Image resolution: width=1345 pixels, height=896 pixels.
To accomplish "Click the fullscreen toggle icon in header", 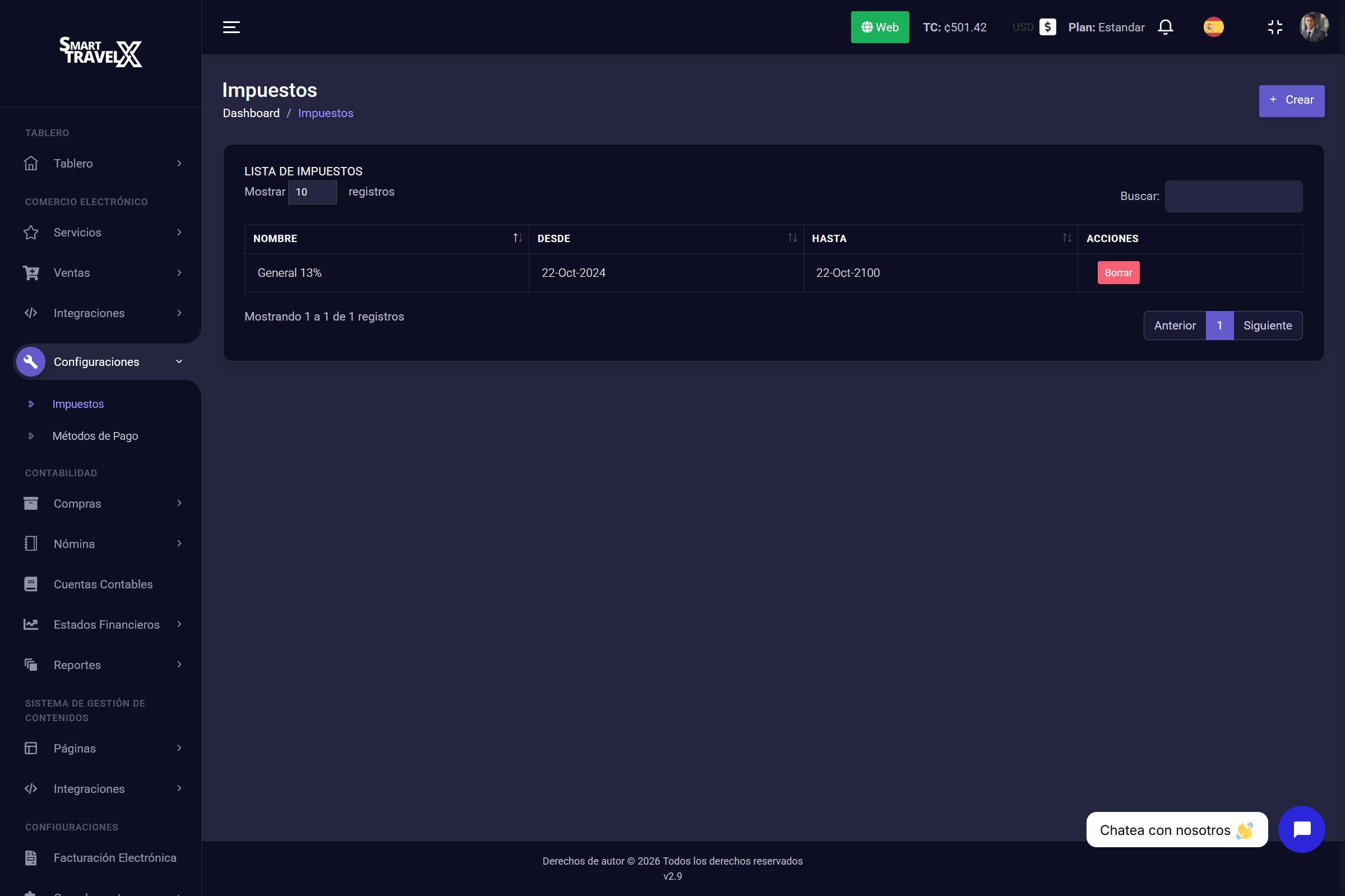I will coord(1275,27).
